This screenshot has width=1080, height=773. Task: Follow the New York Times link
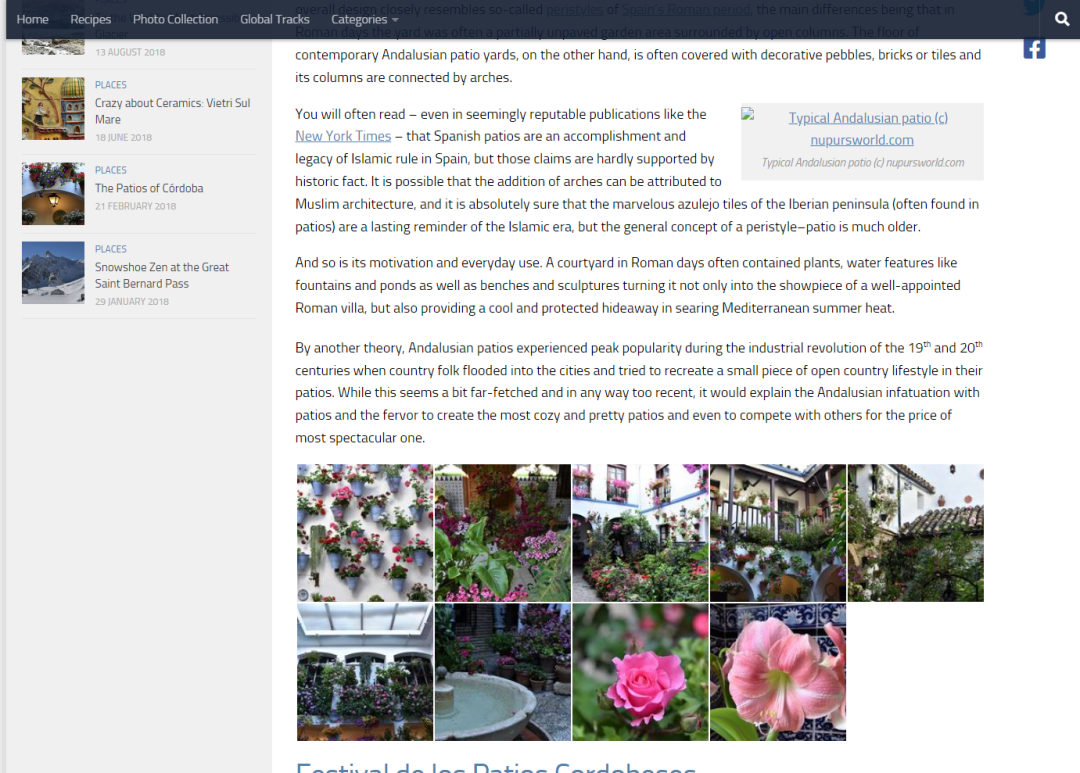pos(343,136)
